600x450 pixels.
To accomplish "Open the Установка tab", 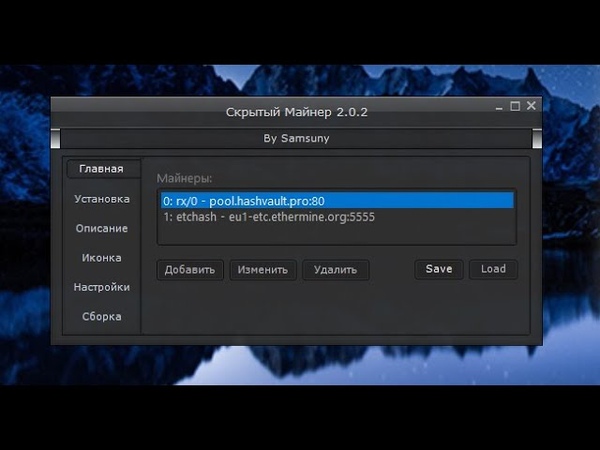I will (x=101, y=199).
